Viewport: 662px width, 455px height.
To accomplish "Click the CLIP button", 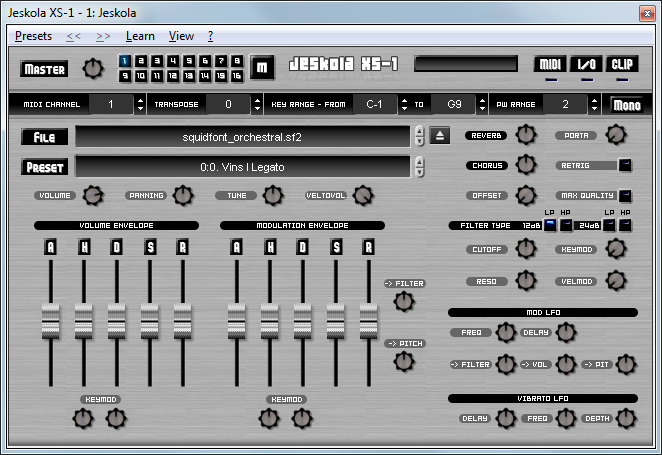I will click(x=622, y=64).
